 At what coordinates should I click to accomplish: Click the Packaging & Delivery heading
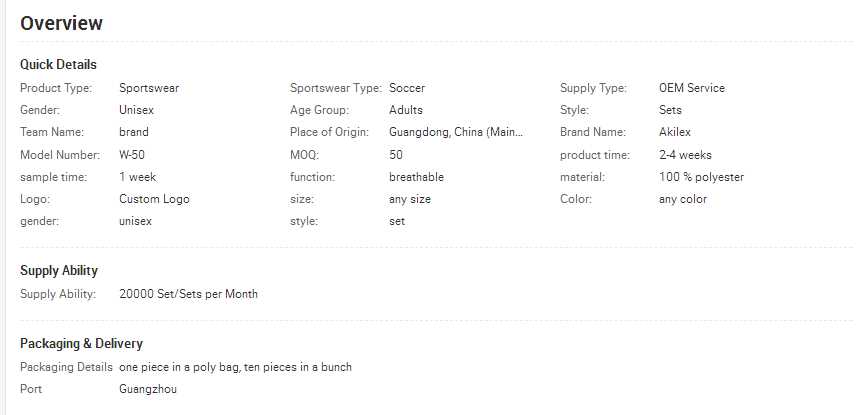pos(81,343)
